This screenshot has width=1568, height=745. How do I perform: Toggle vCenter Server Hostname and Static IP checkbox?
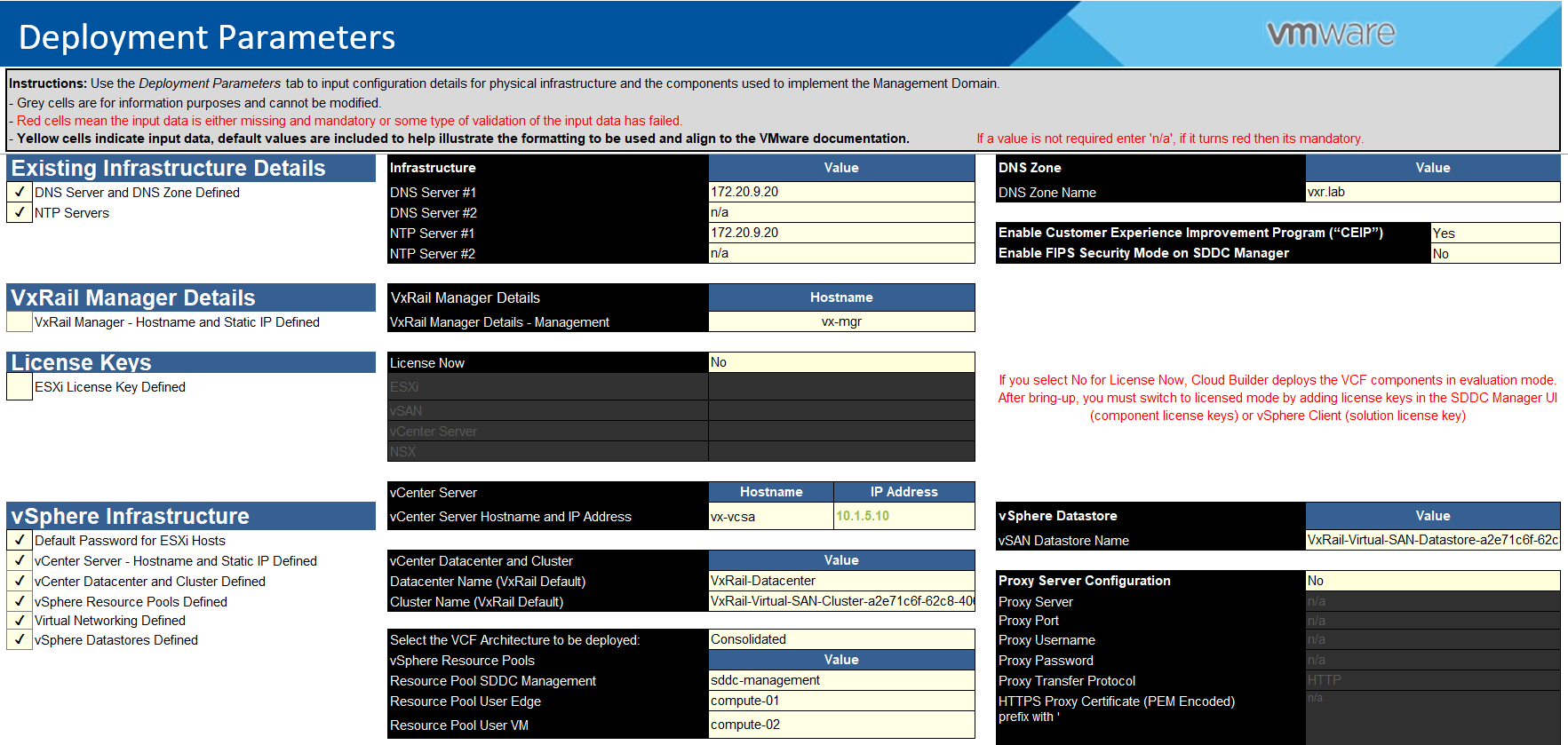pos(20,560)
